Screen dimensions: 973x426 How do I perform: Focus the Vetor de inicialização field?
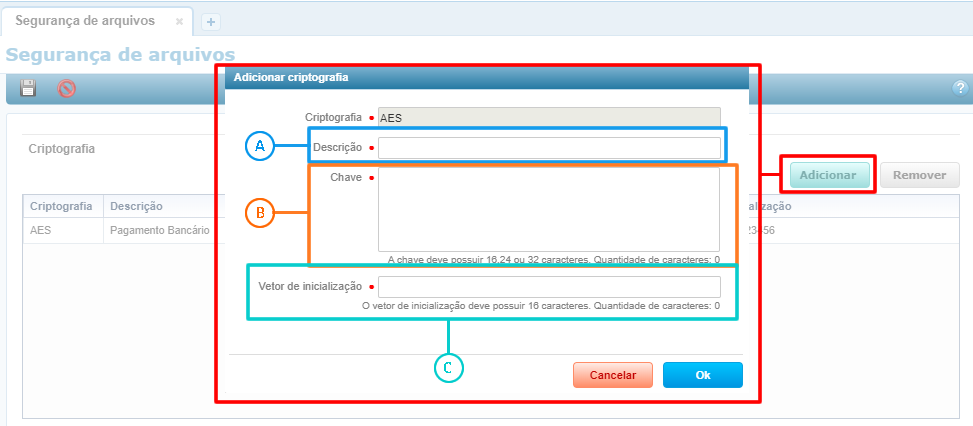pyautogui.click(x=548, y=286)
